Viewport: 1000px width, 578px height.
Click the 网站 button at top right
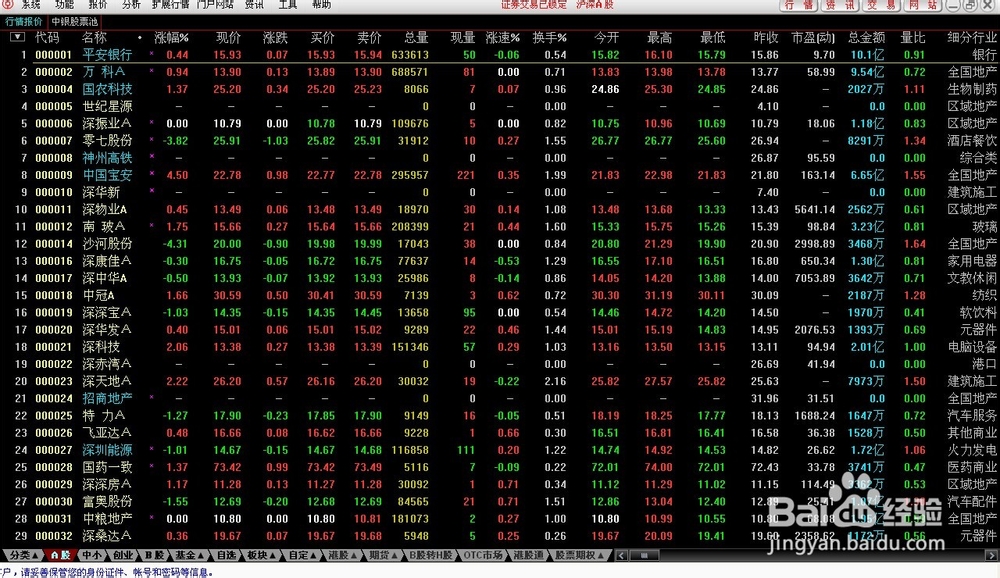tap(922, 5)
